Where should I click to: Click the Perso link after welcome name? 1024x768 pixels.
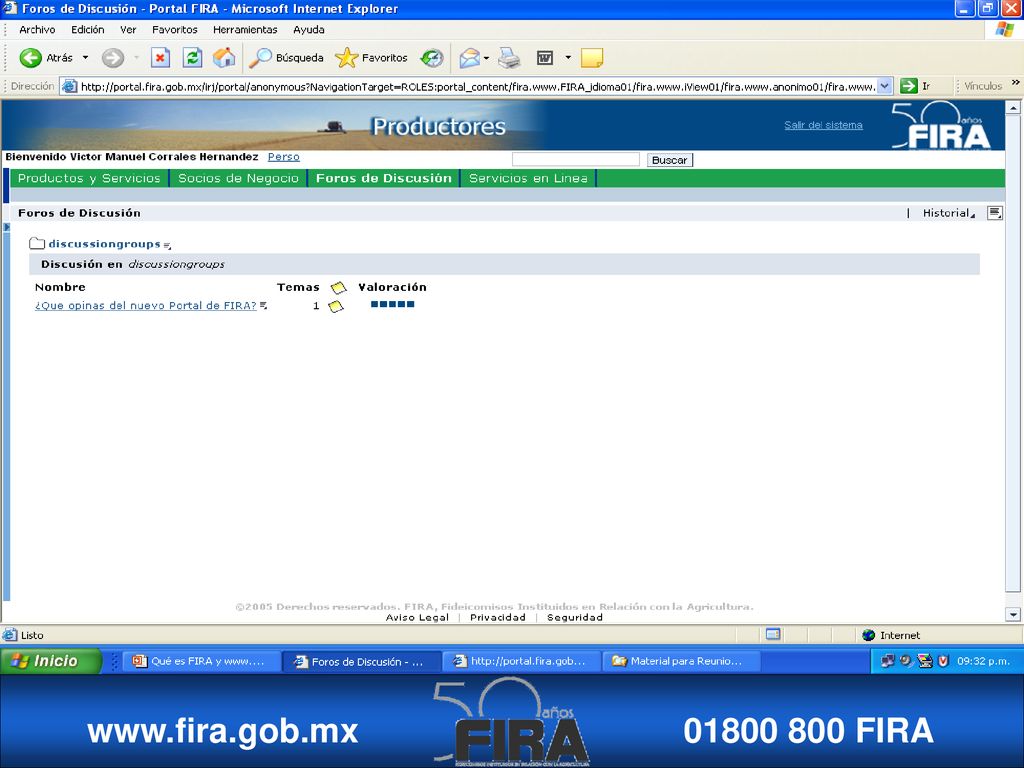[x=283, y=157]
